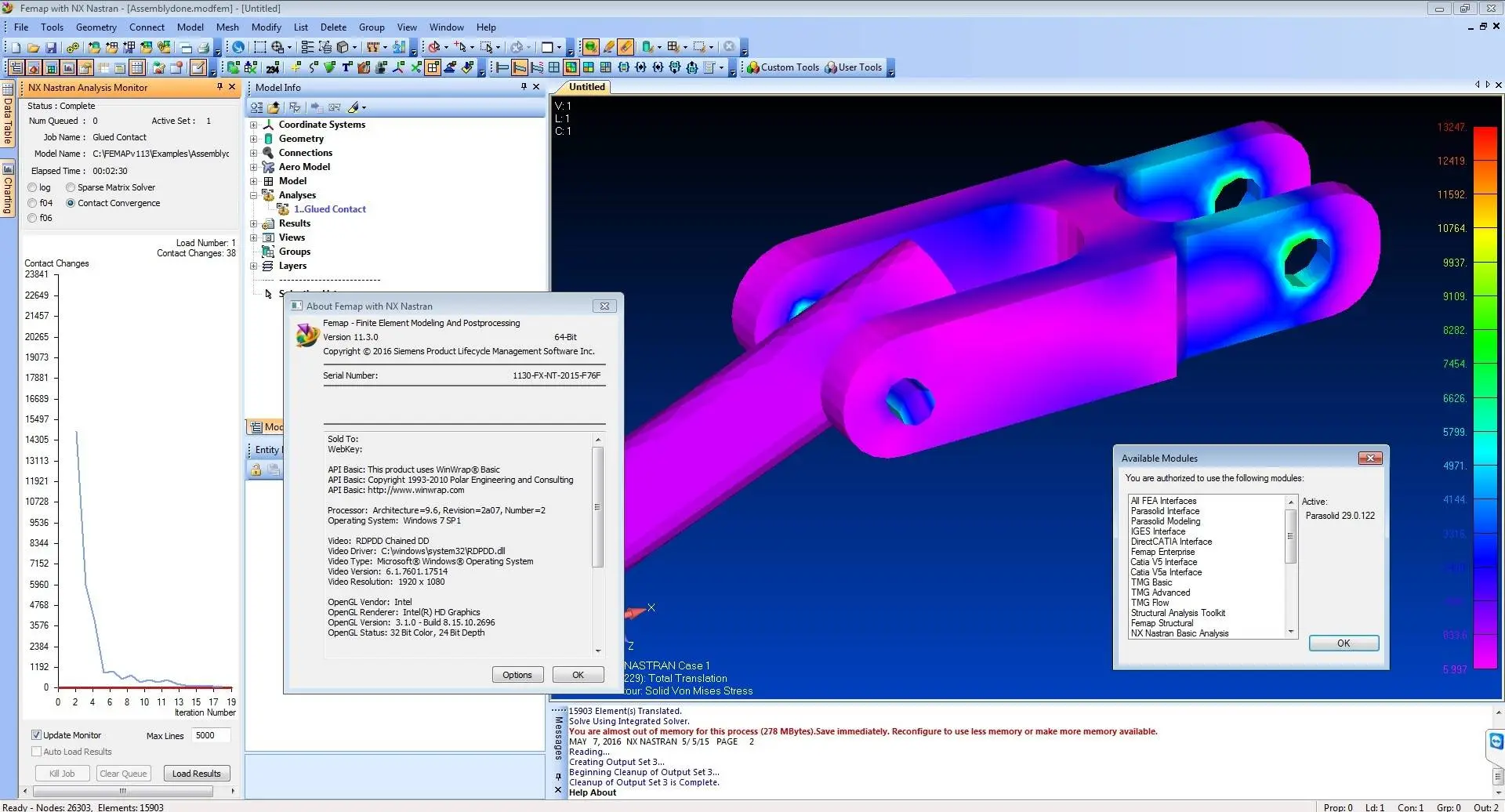This screenshot has height=812, width=1505.
Task: Click the greyed-out X cancel icon in top toolbar
Action: point(729,47)
